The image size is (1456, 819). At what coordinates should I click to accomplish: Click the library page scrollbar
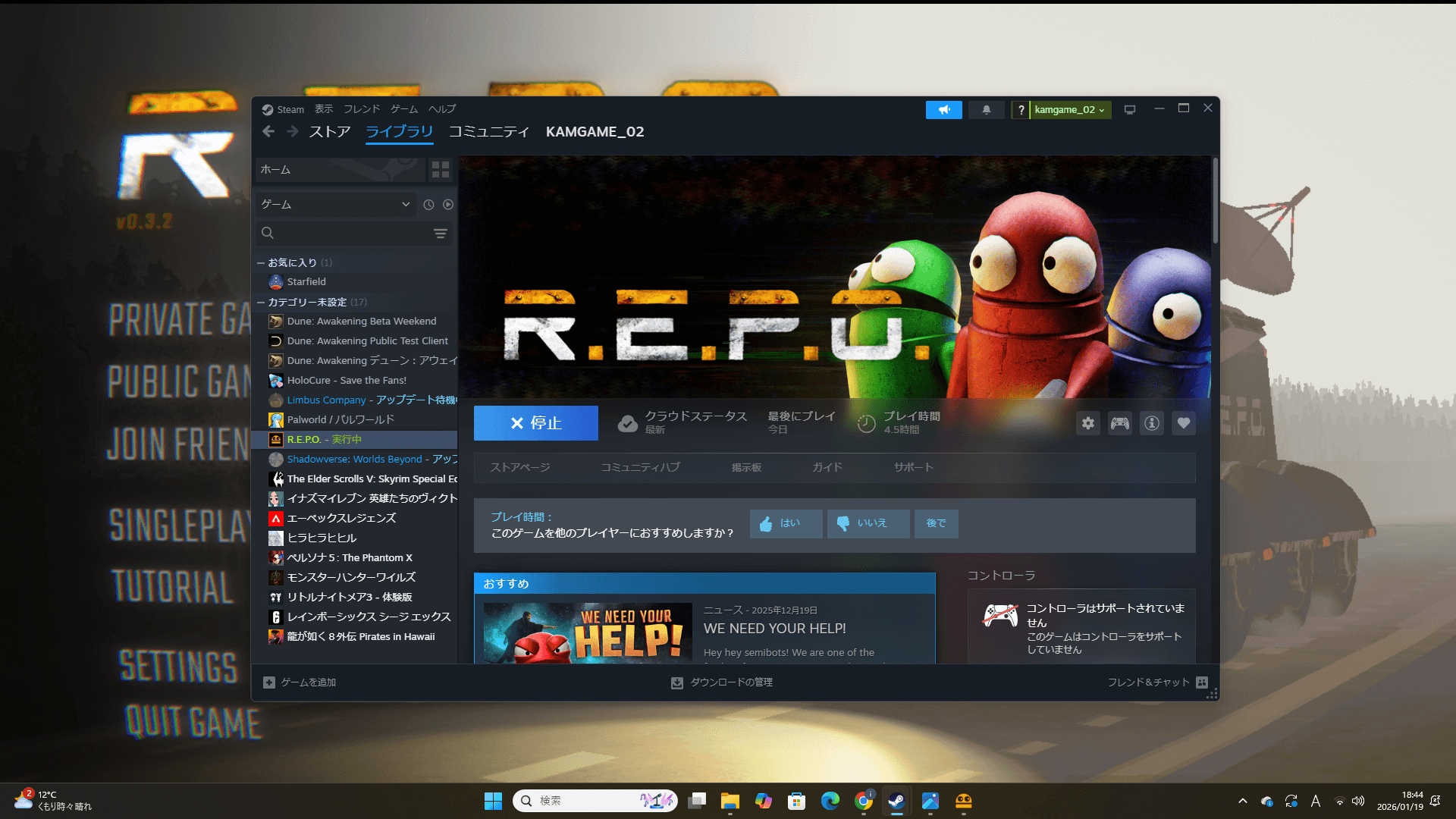(x=1215, y=201)
